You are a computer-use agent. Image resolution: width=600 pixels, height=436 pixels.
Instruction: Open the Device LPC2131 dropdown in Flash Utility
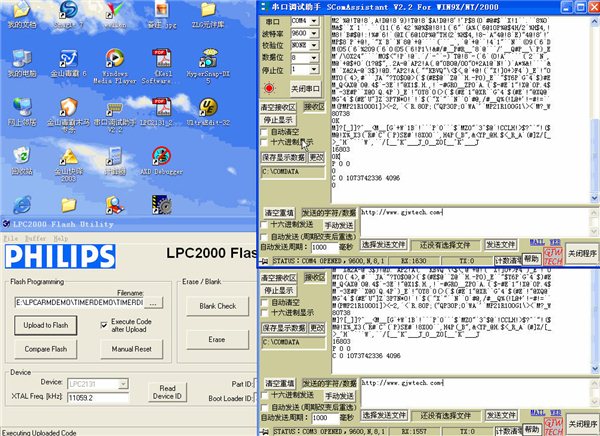[x=123, y=384]
